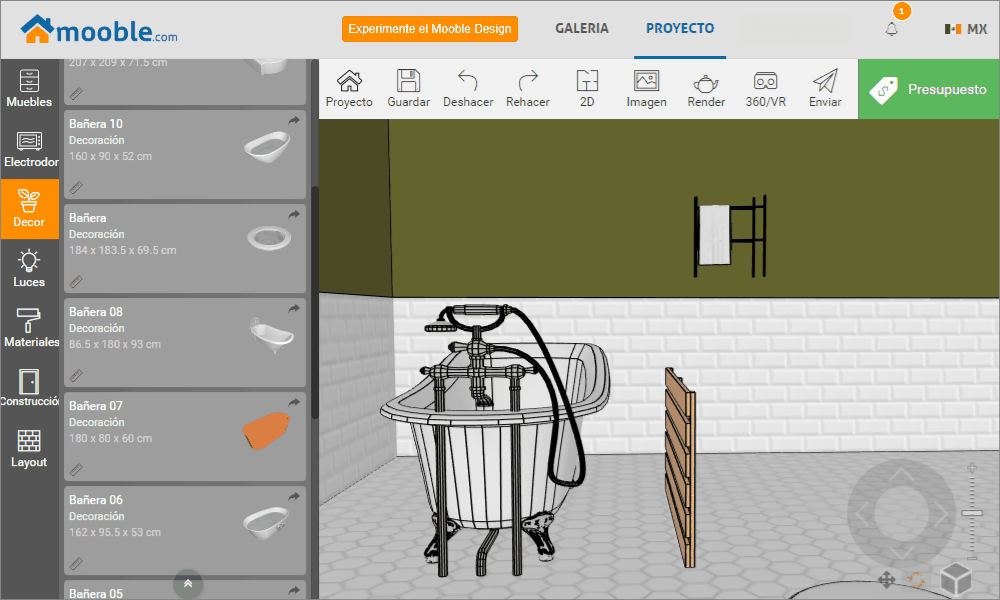1000x600 pixels.
Task: Open the Electrodomésticos sidebar category
Action: click(29, 149)
